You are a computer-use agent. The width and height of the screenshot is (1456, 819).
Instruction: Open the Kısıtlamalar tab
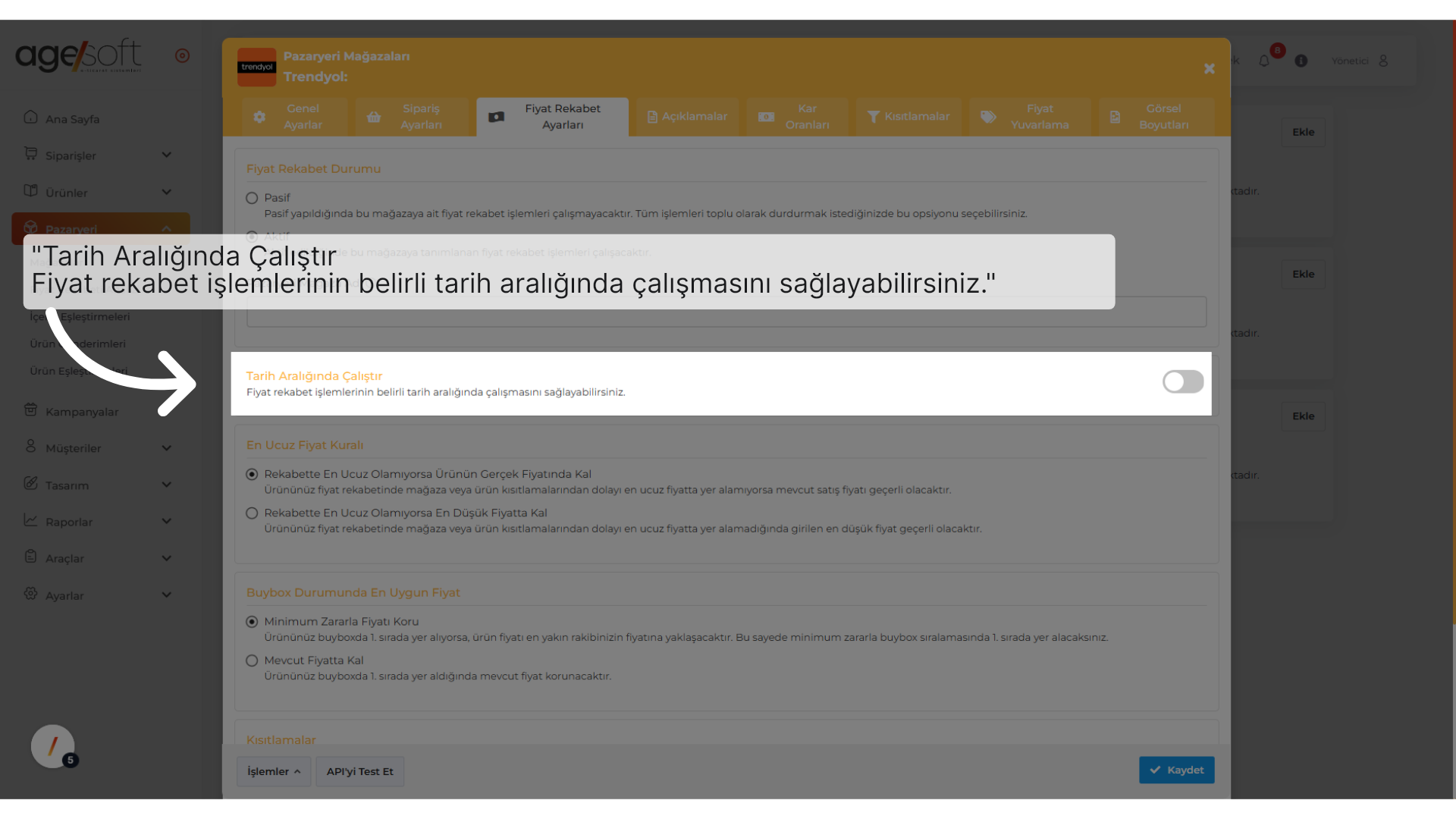tap(908, 117)
